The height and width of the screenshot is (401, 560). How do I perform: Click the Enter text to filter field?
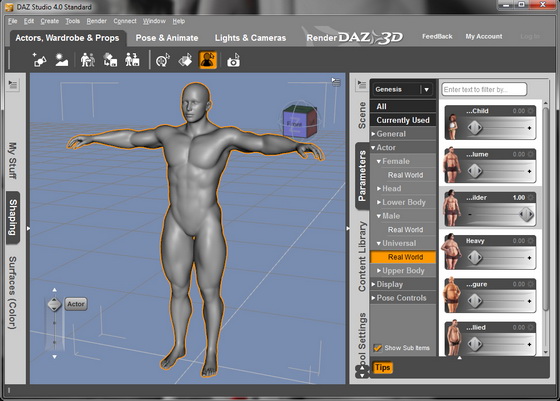point(484,89)
